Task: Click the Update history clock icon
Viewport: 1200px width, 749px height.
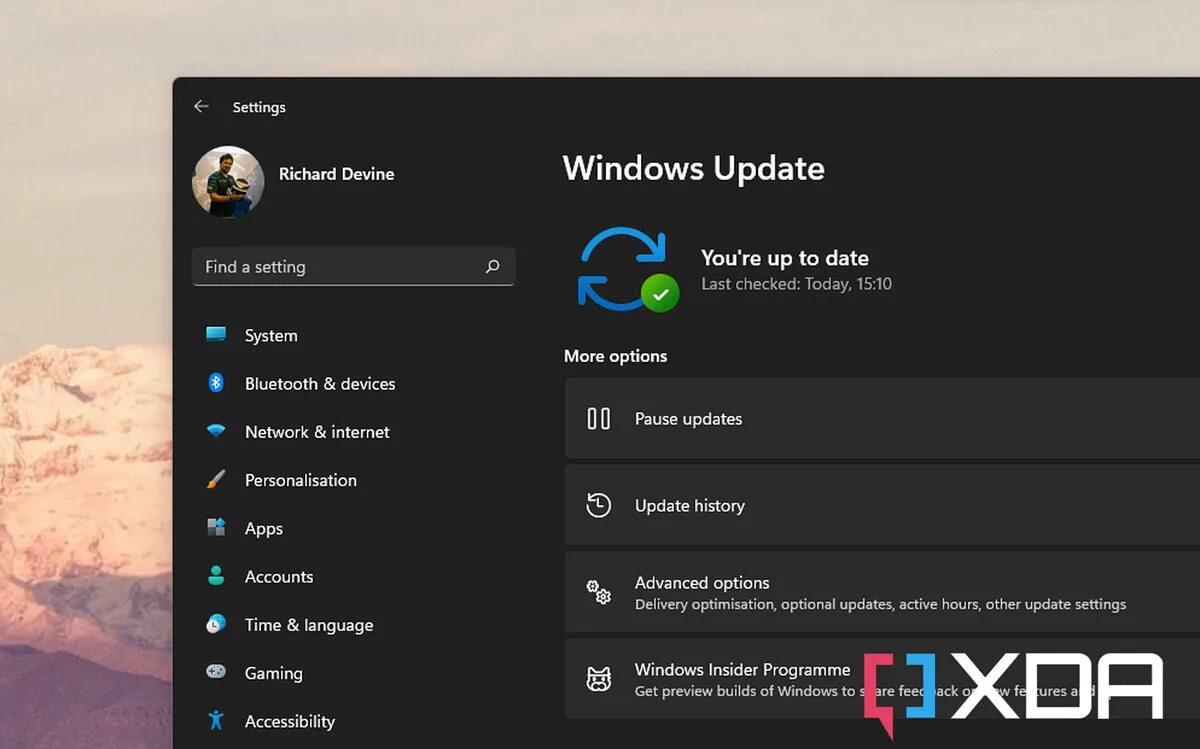Action: [x=599, y=505]
